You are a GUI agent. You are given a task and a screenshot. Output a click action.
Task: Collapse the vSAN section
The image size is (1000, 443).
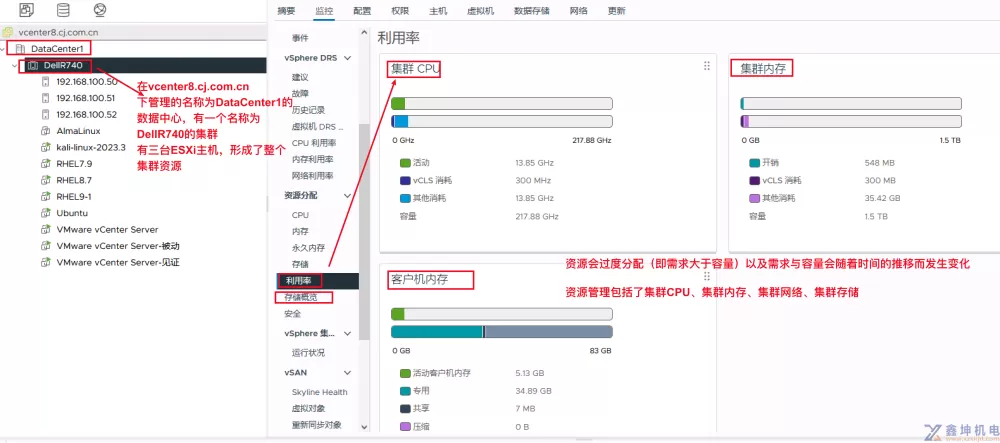pyautogui.click(x=348, y=372)
